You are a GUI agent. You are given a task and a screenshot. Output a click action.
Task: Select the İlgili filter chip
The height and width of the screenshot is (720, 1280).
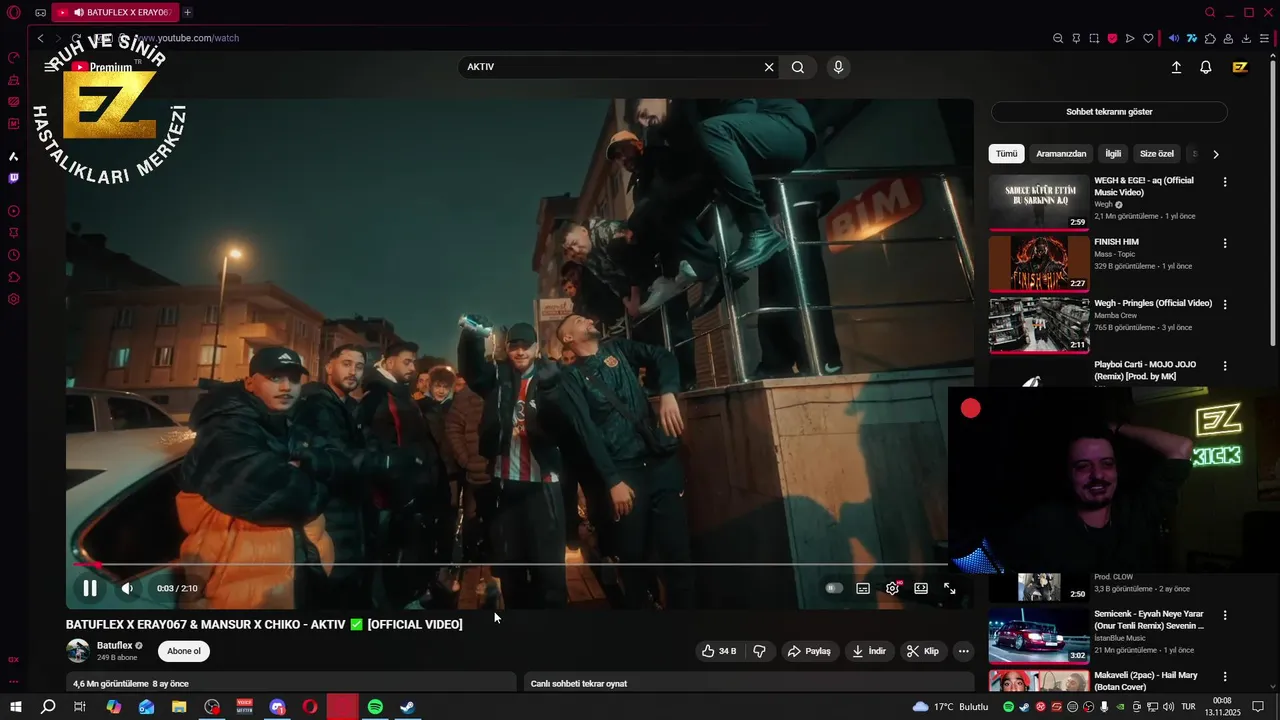pos(1113,154)
